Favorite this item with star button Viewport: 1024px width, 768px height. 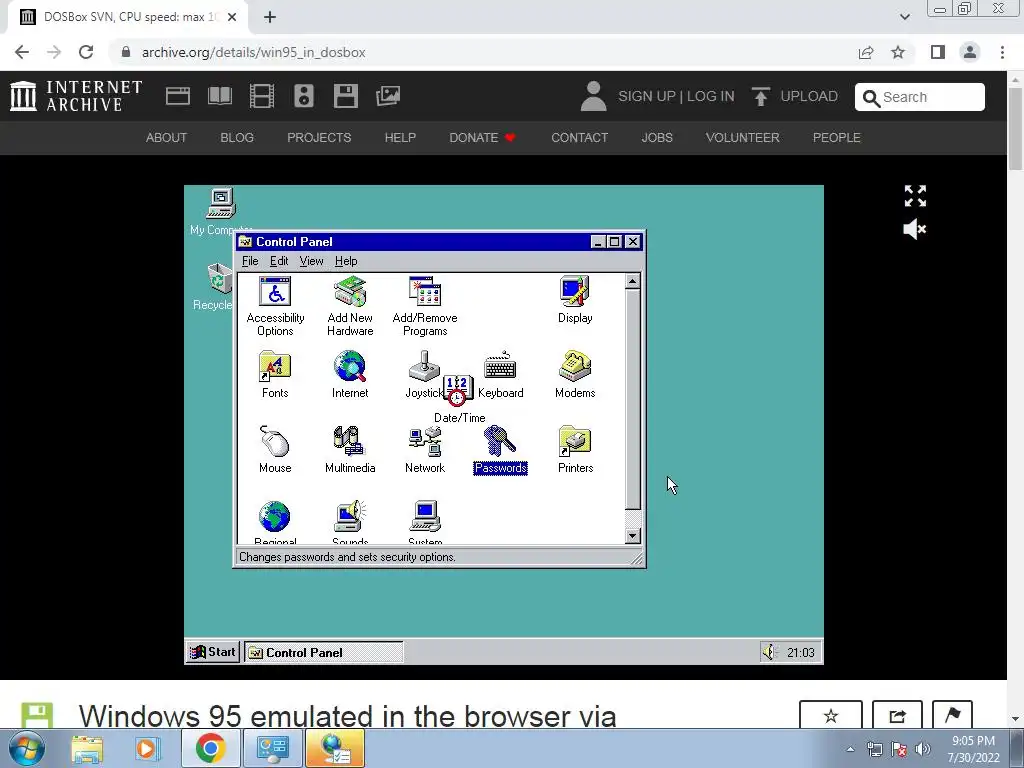pos(831,716)
